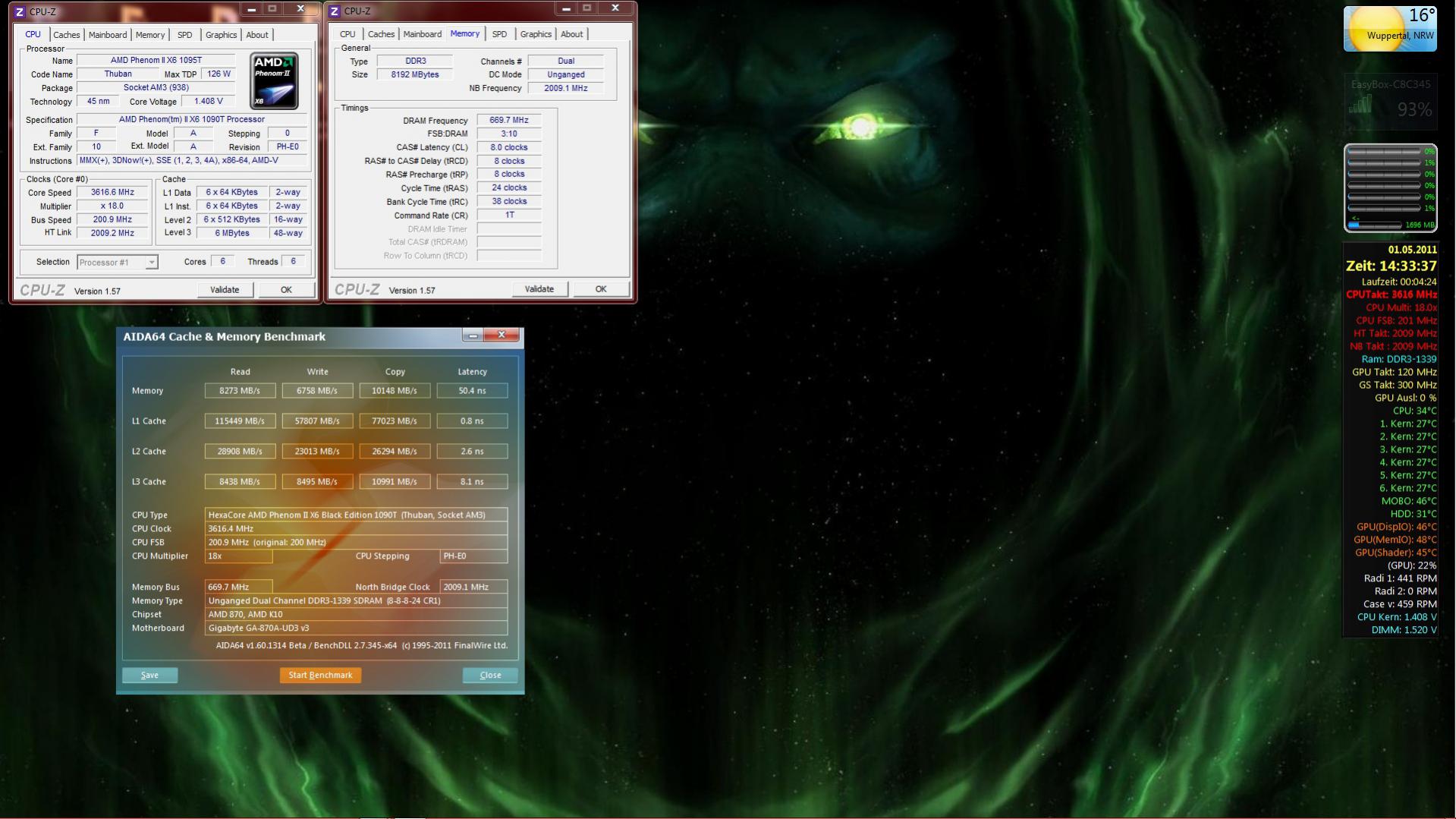Open the Mainboard tab in the CPU-Z processor window
The image size is (1456, 819).
(x=108, y=35)
